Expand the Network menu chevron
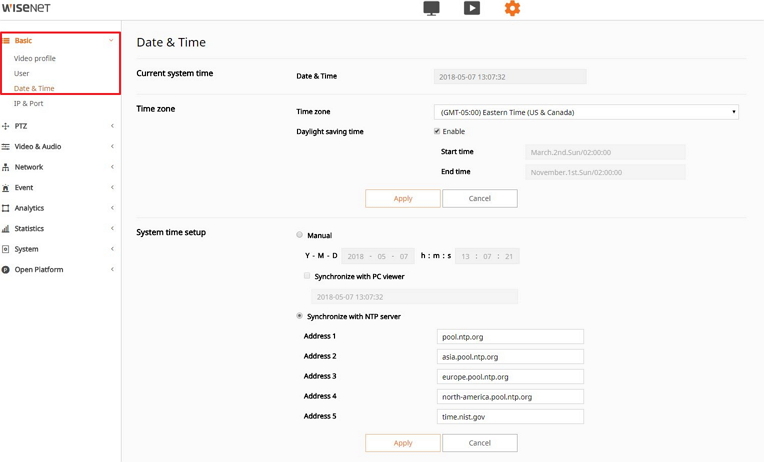Image resolution: width=764 pixels, height=462 pixels. pos(112,167)
